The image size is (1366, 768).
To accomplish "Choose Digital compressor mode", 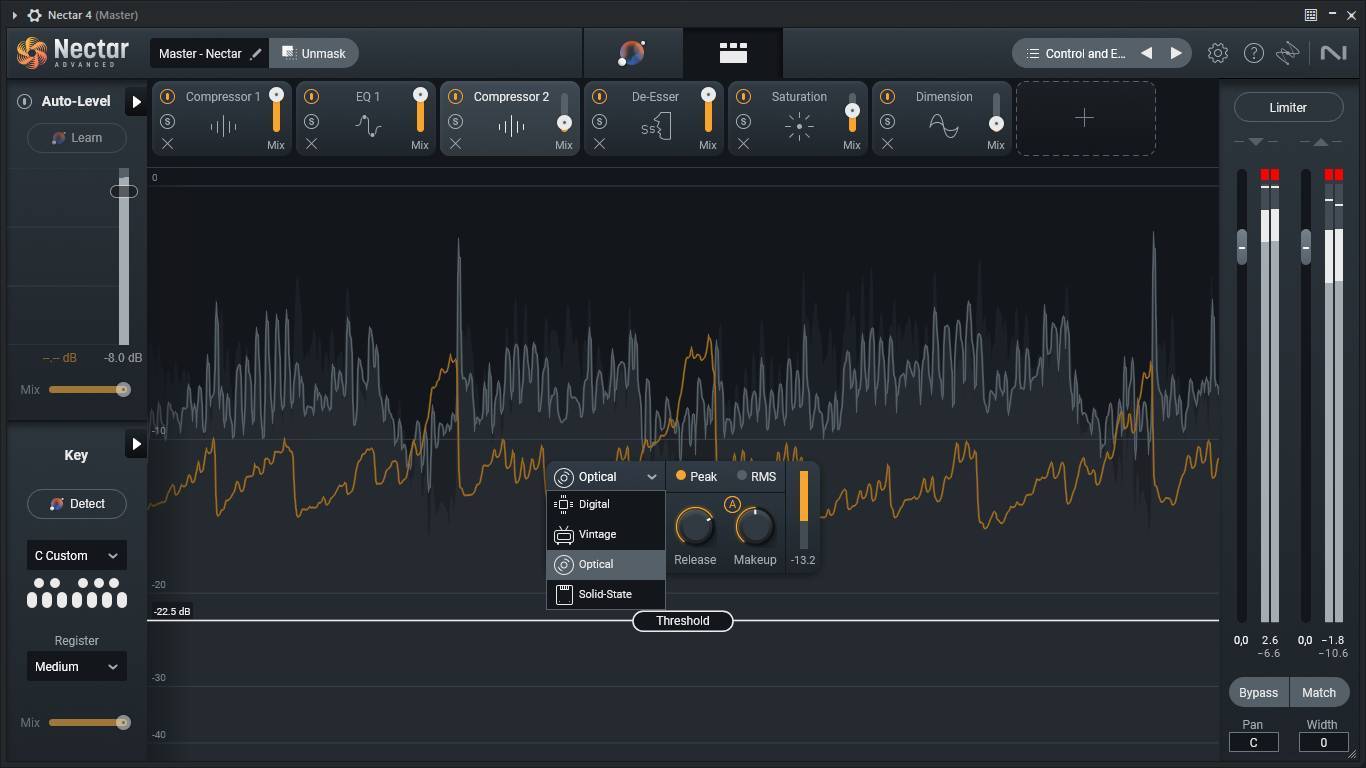I will [605, 505].
